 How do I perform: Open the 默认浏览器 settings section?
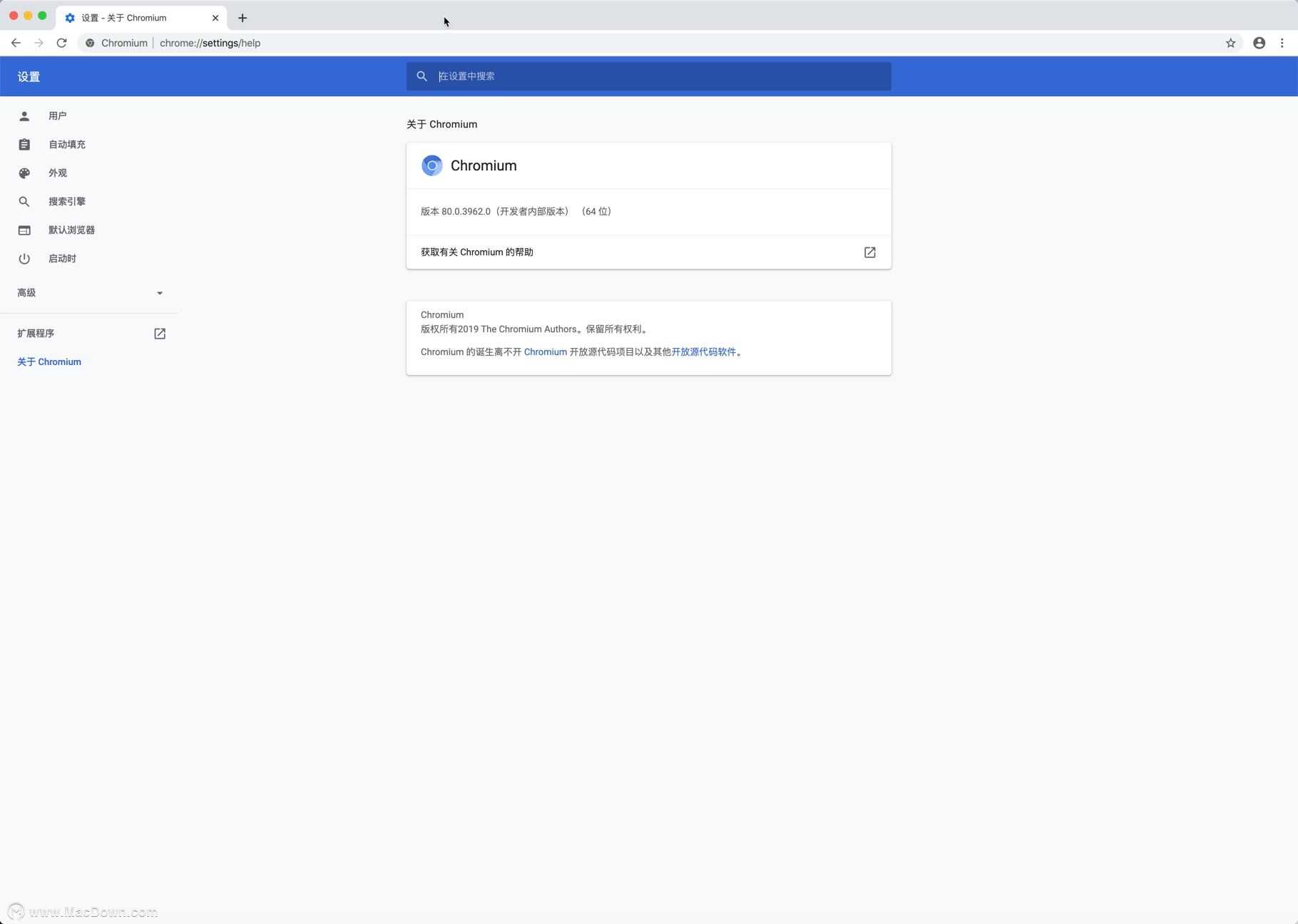point(89,230)
